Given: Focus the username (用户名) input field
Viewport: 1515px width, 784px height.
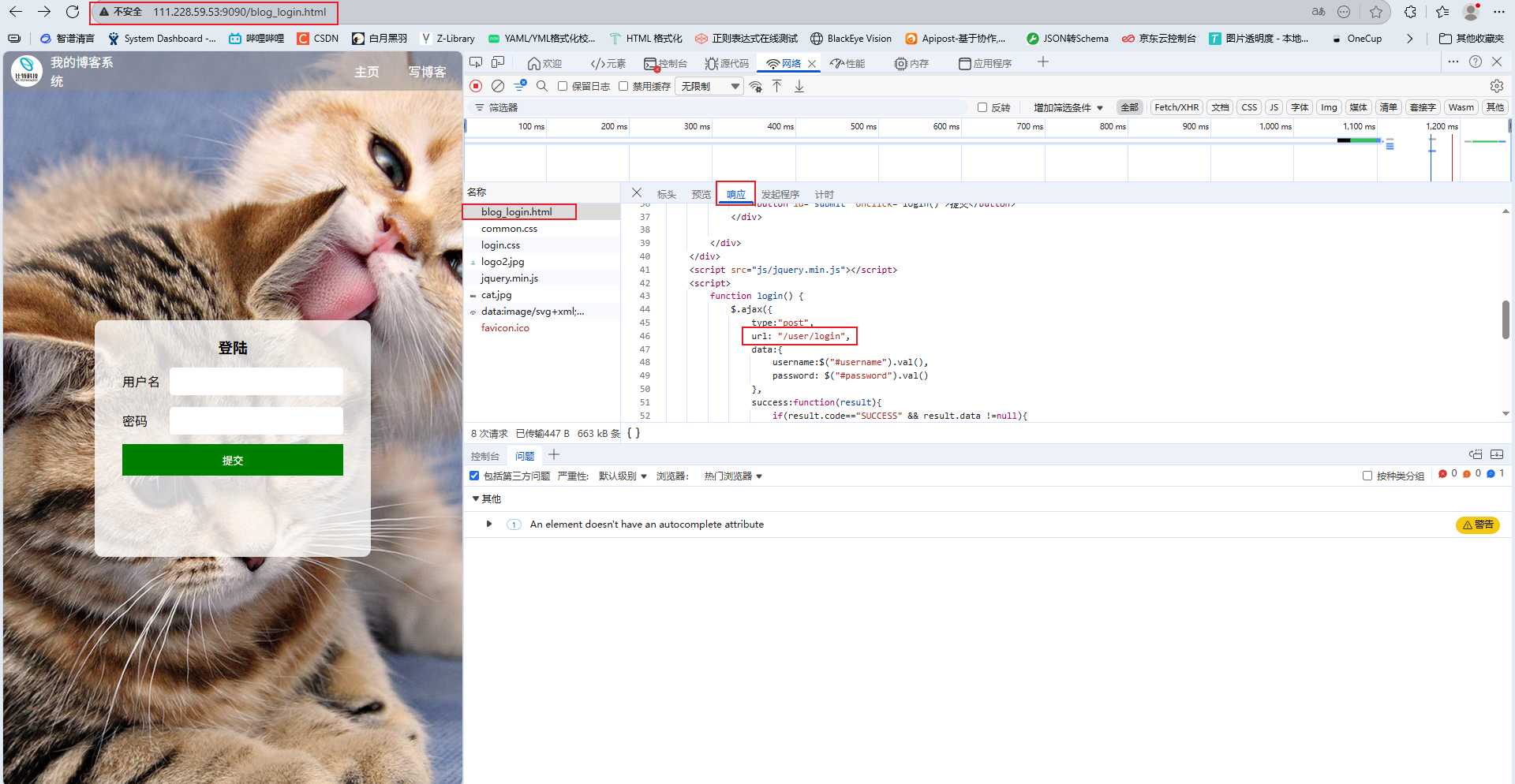Looking at the screenshot, I should 256,382.
